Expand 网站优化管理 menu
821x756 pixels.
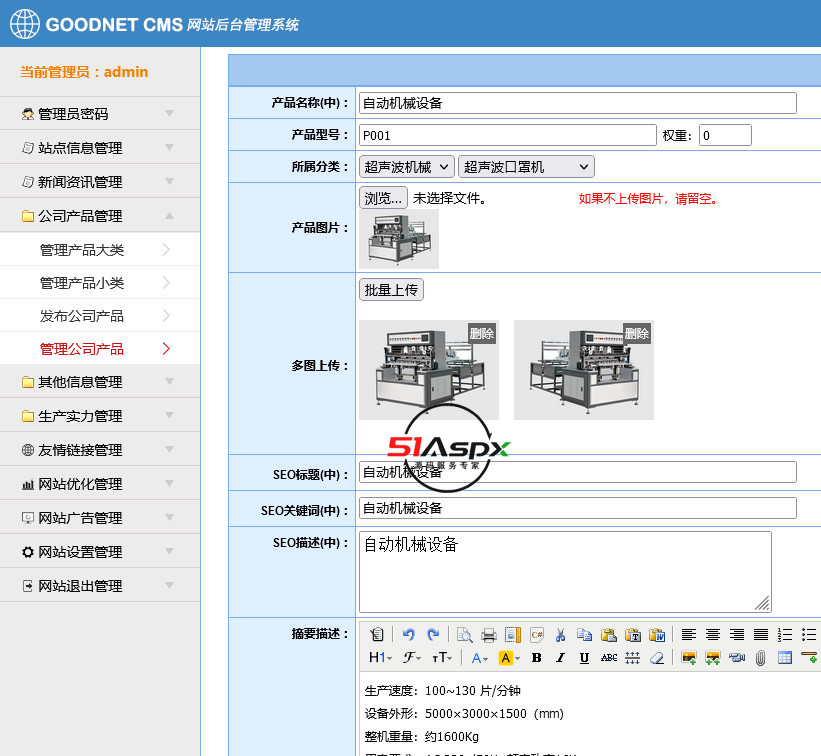click(x=100, y=484)
